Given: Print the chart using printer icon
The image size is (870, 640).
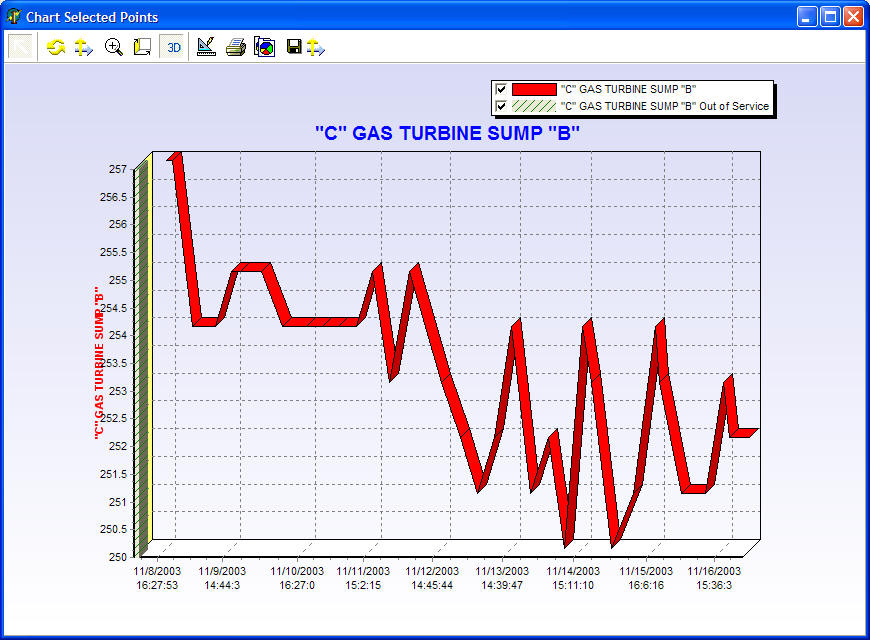Looking at the screenshot, I should click(x=235, y=47).
